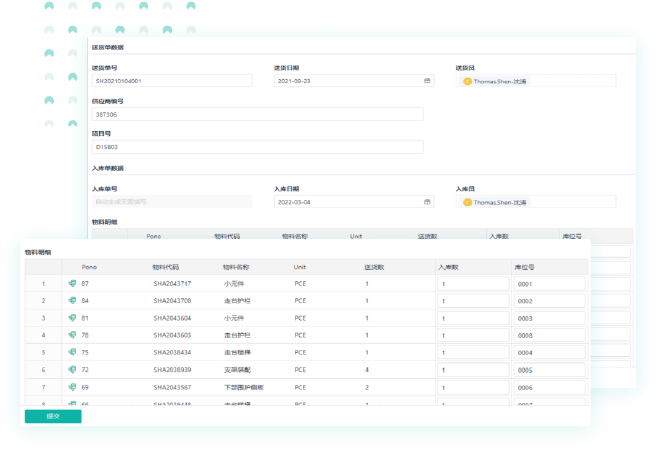The image size is (657, 451).
Task: Focus inbound quantity input for SHA2043567
Action: pos(473,388)
